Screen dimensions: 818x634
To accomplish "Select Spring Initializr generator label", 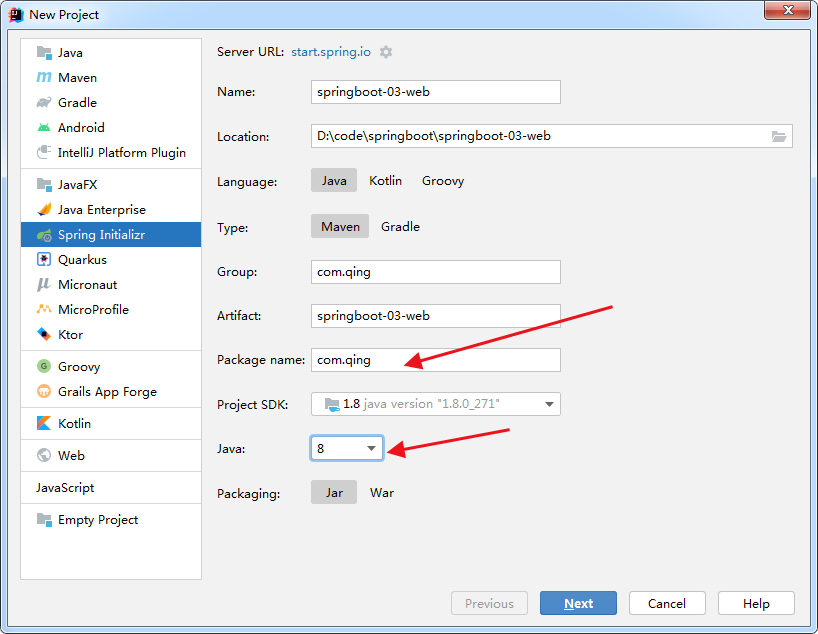I will [101, 235].
